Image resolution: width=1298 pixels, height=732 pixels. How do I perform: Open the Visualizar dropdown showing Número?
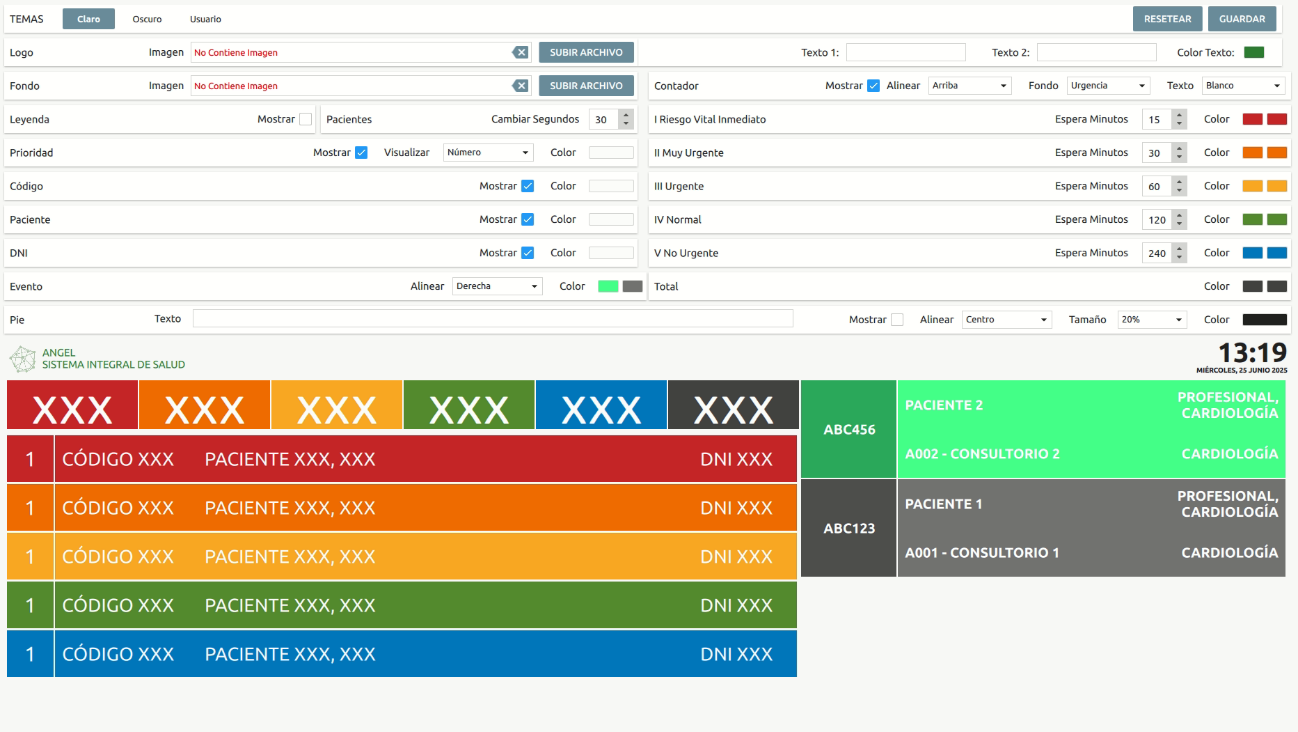pos(488,152)
